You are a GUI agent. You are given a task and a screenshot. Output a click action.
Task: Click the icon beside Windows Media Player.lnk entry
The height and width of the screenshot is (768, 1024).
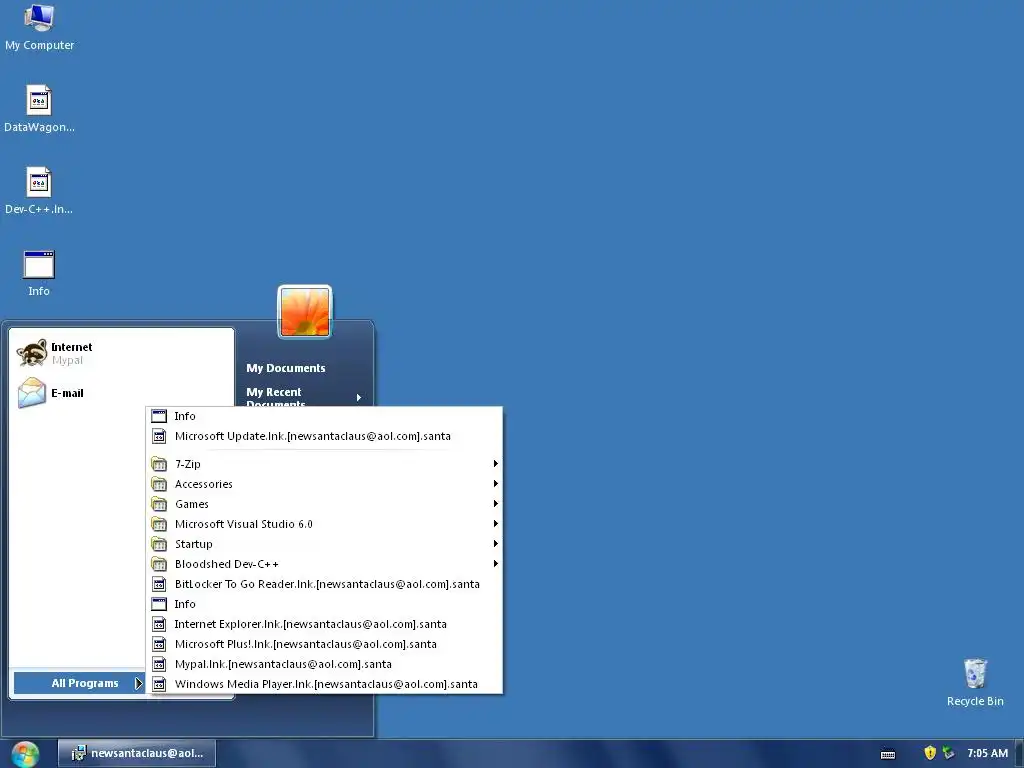tap(159, 684)
